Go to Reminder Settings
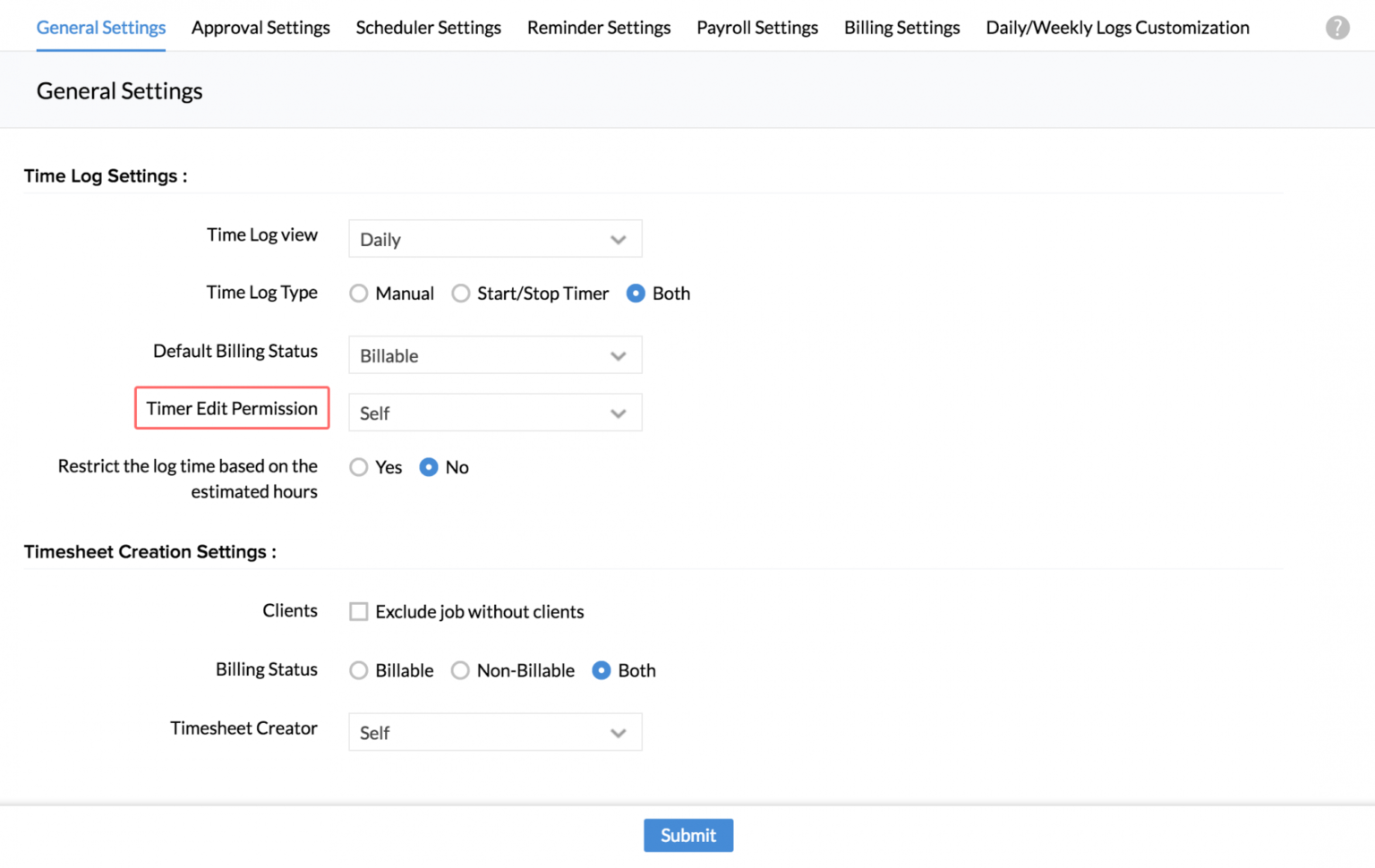The image size is (1375, 868). tap(598, 27)
